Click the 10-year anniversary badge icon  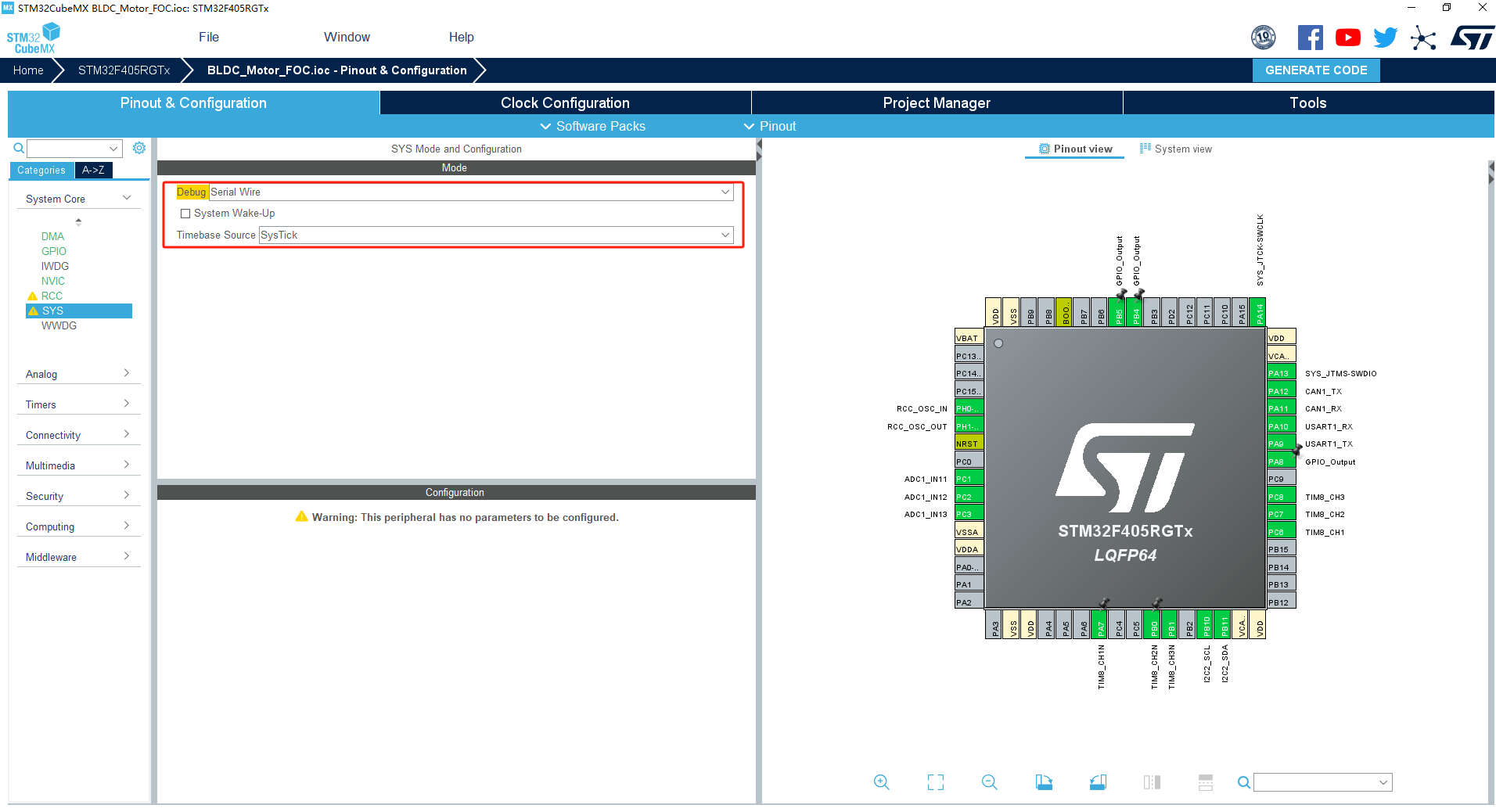click(x=1263, y=37)
